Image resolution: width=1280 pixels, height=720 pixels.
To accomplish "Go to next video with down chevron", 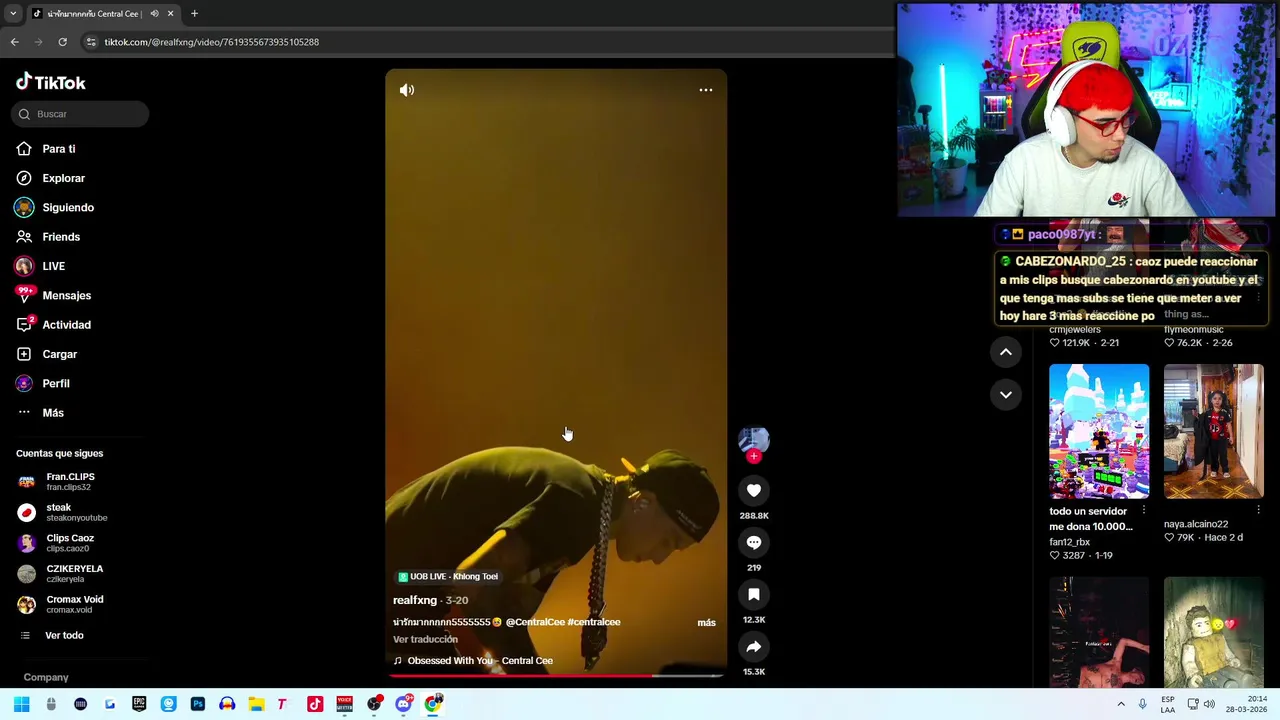I will pyautogui.click(x=1006, y=394).
